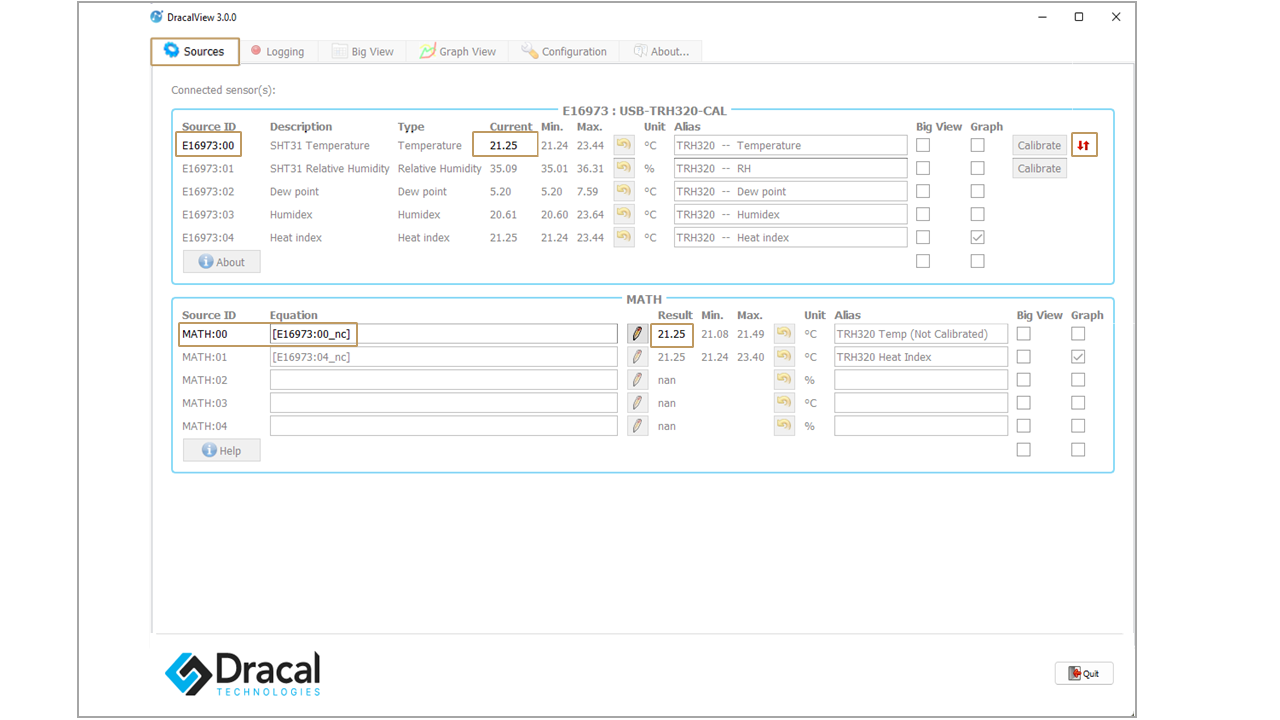This screenshot has height=720, width=1280.
Task: Click MATH:01 equation field [E16973:04_nc]
Action: click(x=444, y=357)
